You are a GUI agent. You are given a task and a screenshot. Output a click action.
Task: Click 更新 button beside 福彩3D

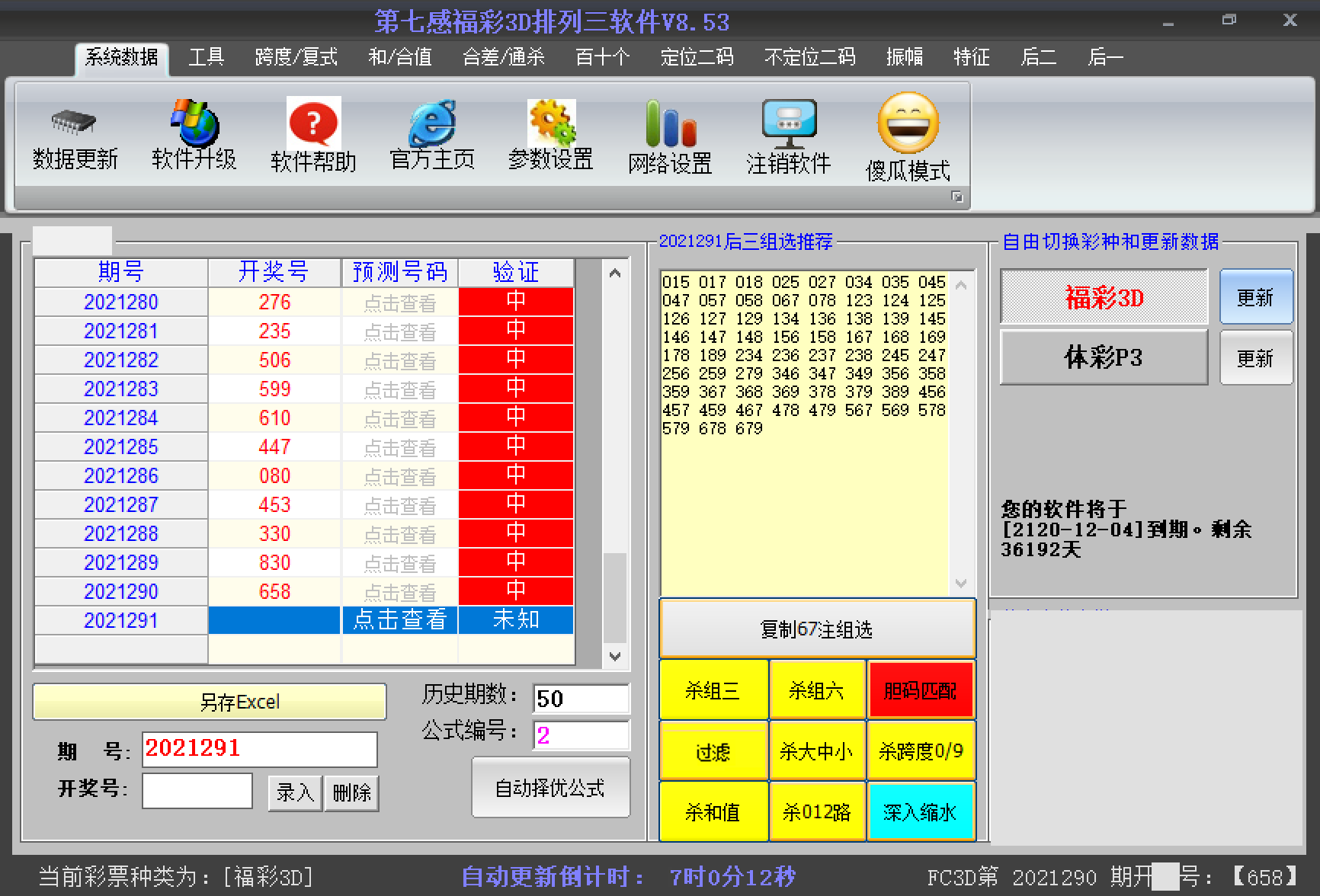click(1256, 297)
